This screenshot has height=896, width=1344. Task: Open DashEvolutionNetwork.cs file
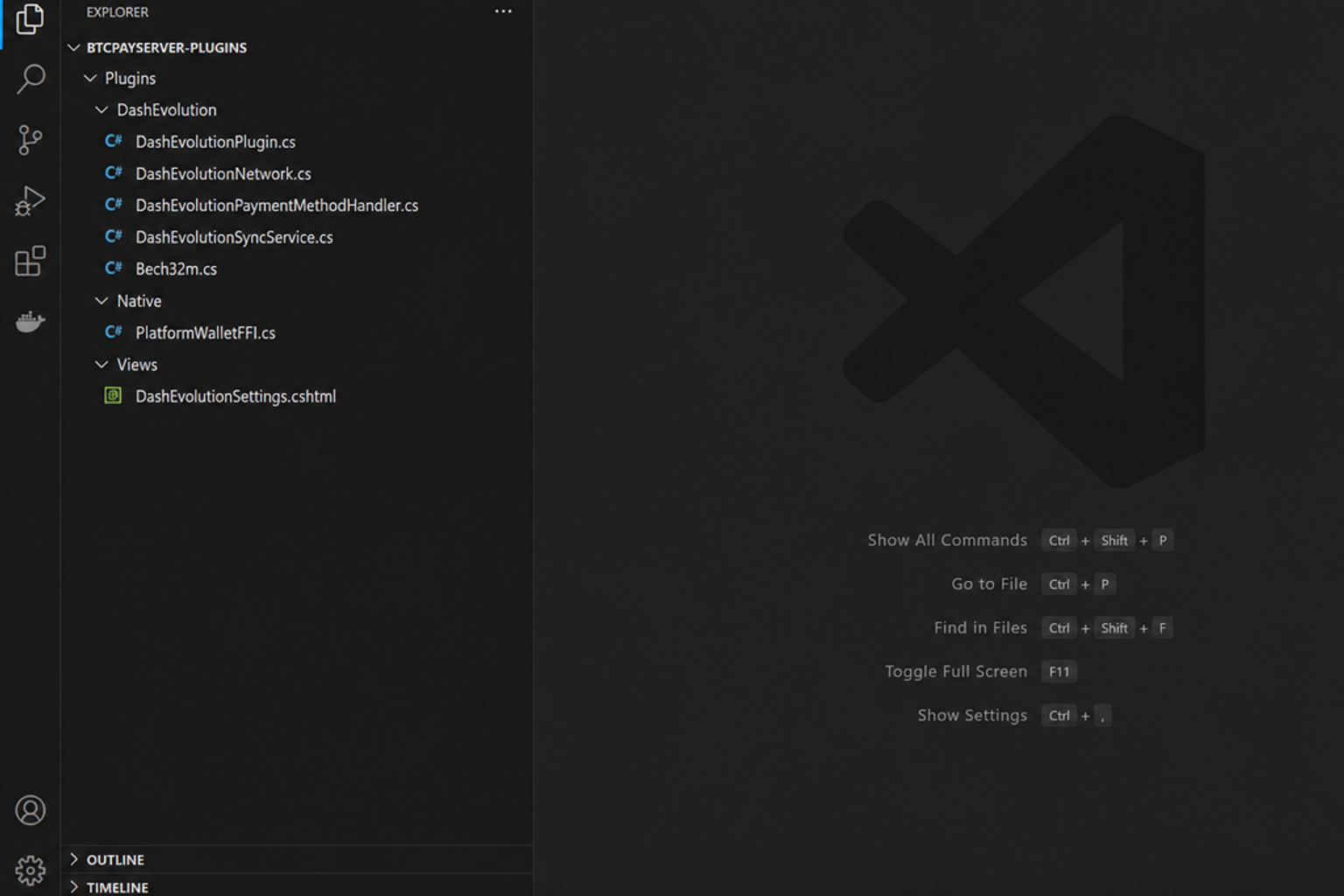tap(223, 173)
